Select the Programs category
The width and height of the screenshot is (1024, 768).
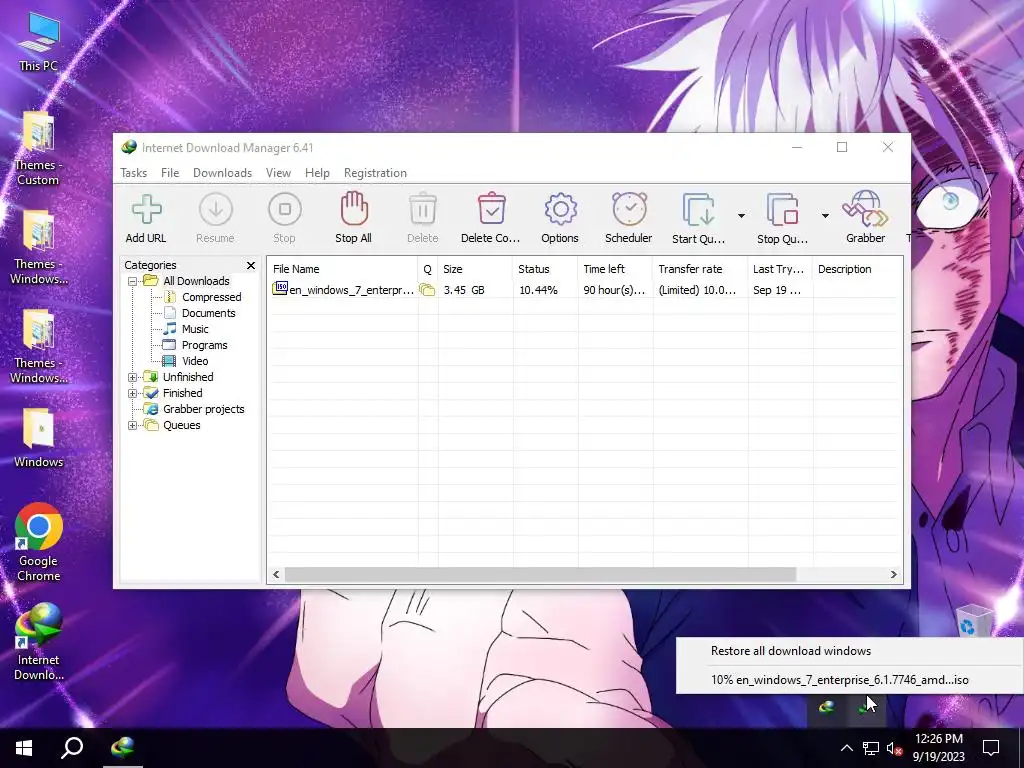coord(204,345)
